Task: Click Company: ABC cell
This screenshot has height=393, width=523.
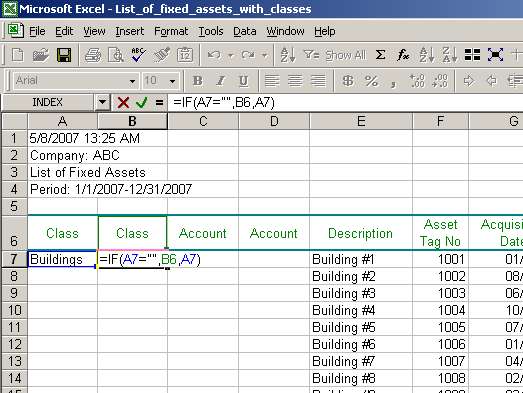Action: point(62,155)
